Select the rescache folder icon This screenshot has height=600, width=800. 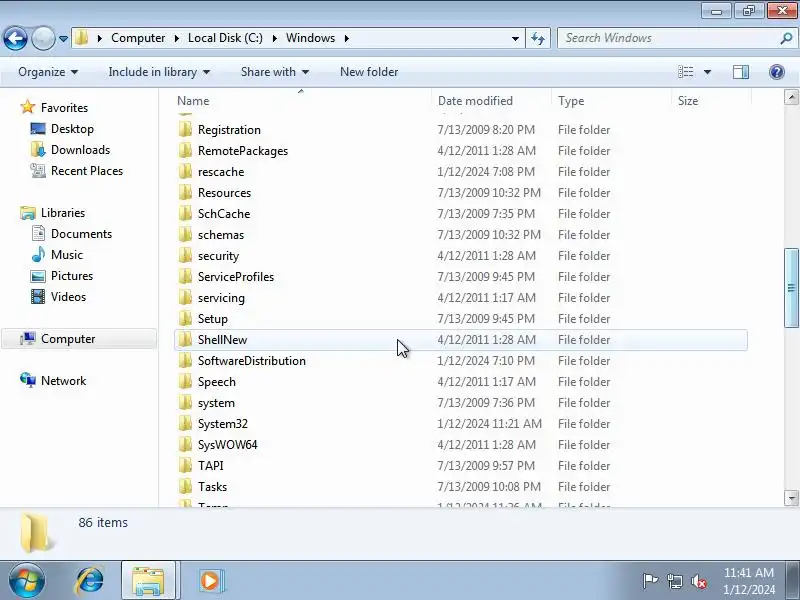(x=186, y=171)
